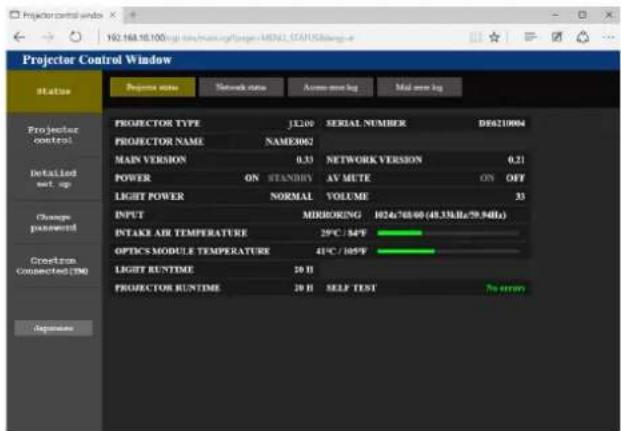
Task: Click the INTAKE AIR TEMPERATURE label
Action: tap(181, 233)
